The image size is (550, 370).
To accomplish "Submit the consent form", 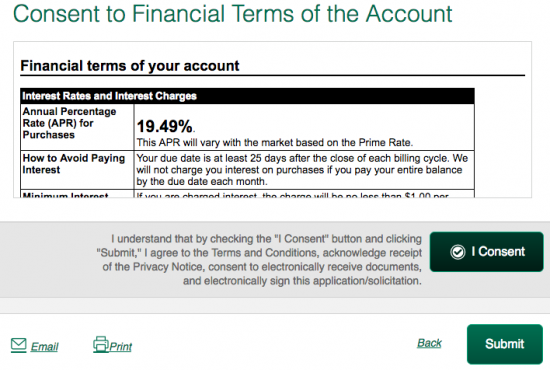I will click(505, 344).
